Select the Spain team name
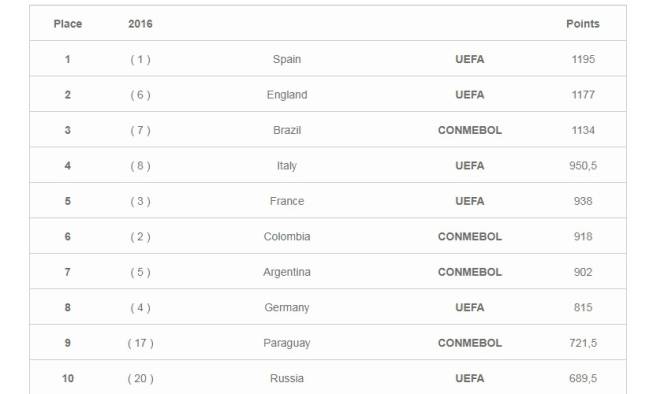The height and width of the screenshot is (394, 649). (x=287, y=60)
